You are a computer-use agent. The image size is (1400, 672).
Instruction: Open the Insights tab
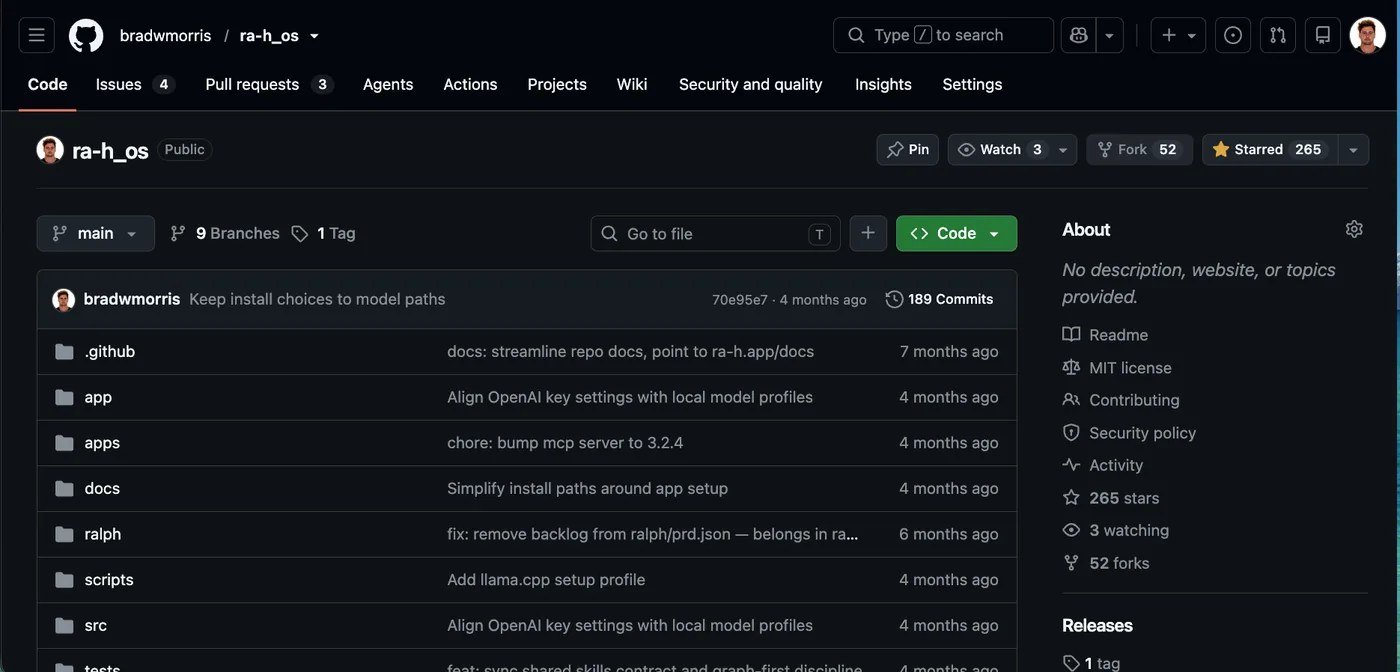883,84
